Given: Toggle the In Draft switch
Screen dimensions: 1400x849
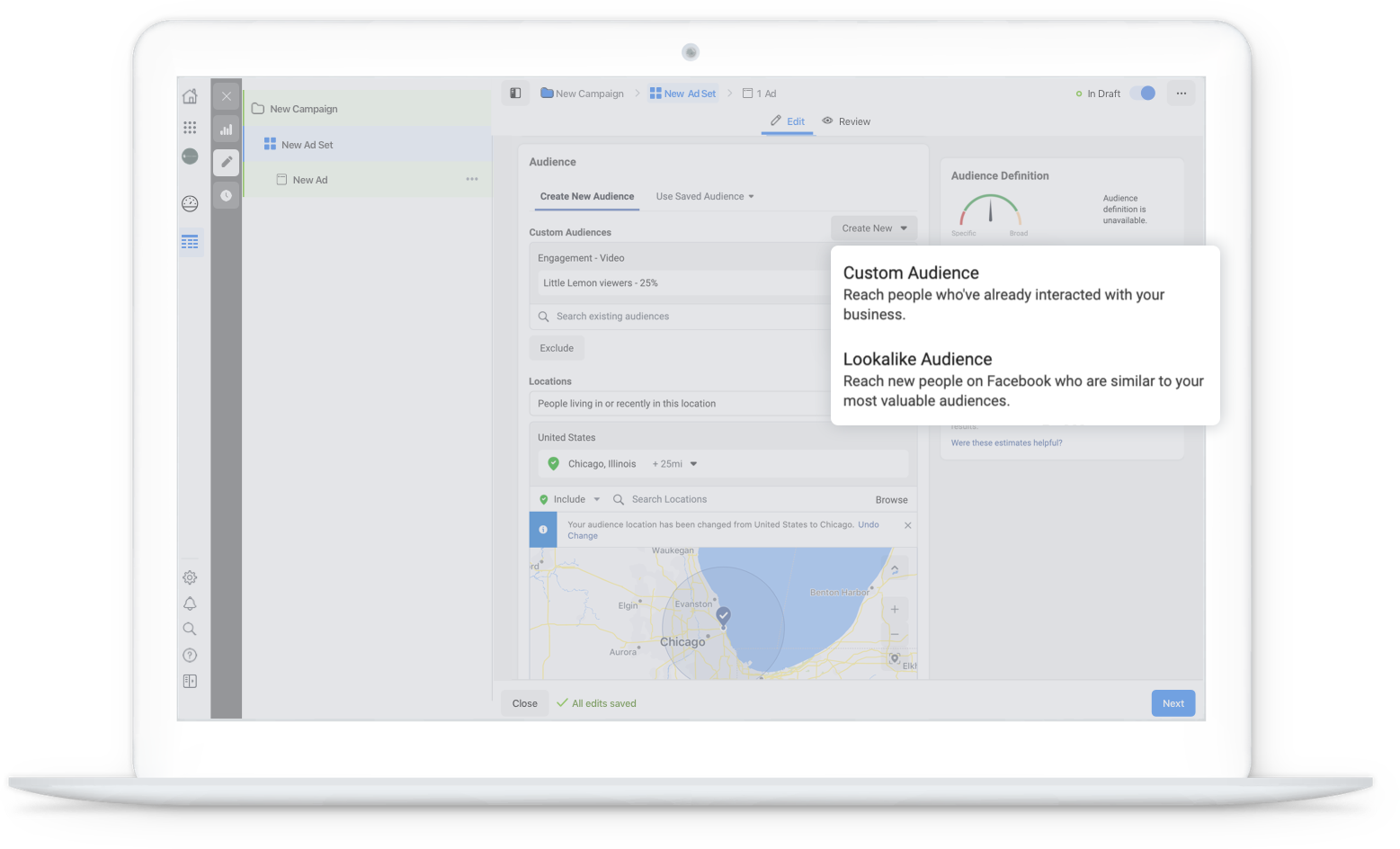Looking at the screenshot, I should pyautogui.click(x=1143, y=94).
